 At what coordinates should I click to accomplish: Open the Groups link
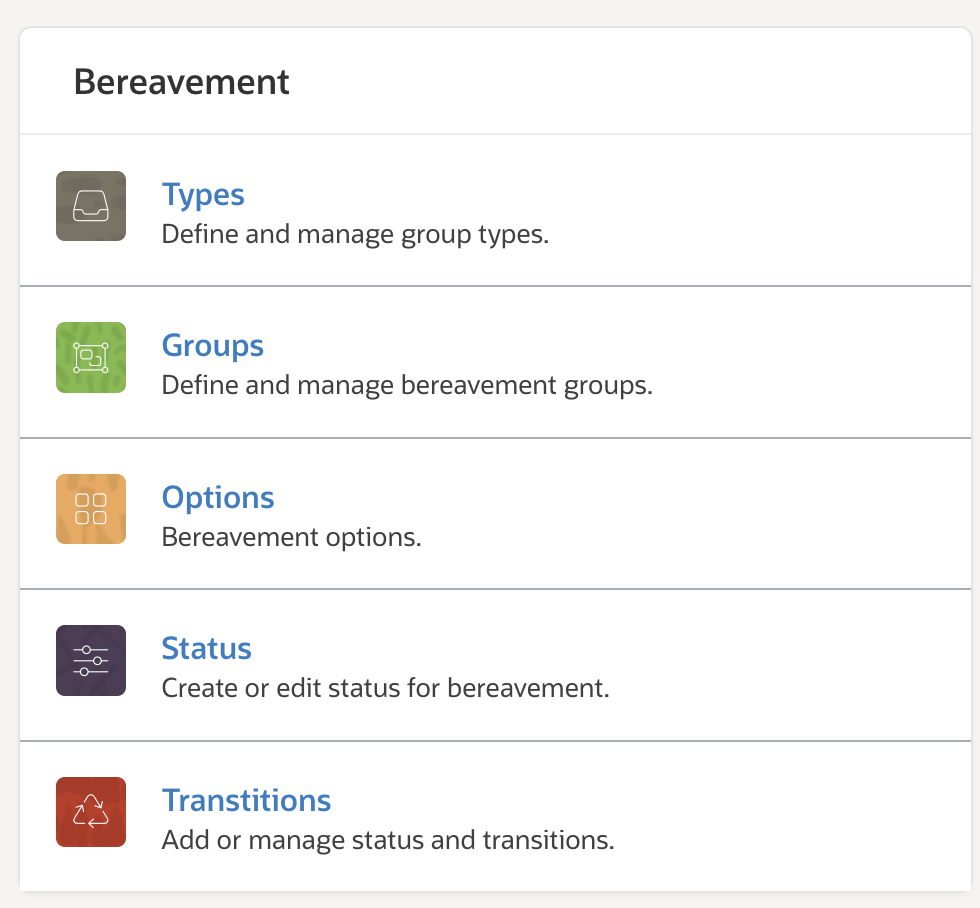point(212,346)
